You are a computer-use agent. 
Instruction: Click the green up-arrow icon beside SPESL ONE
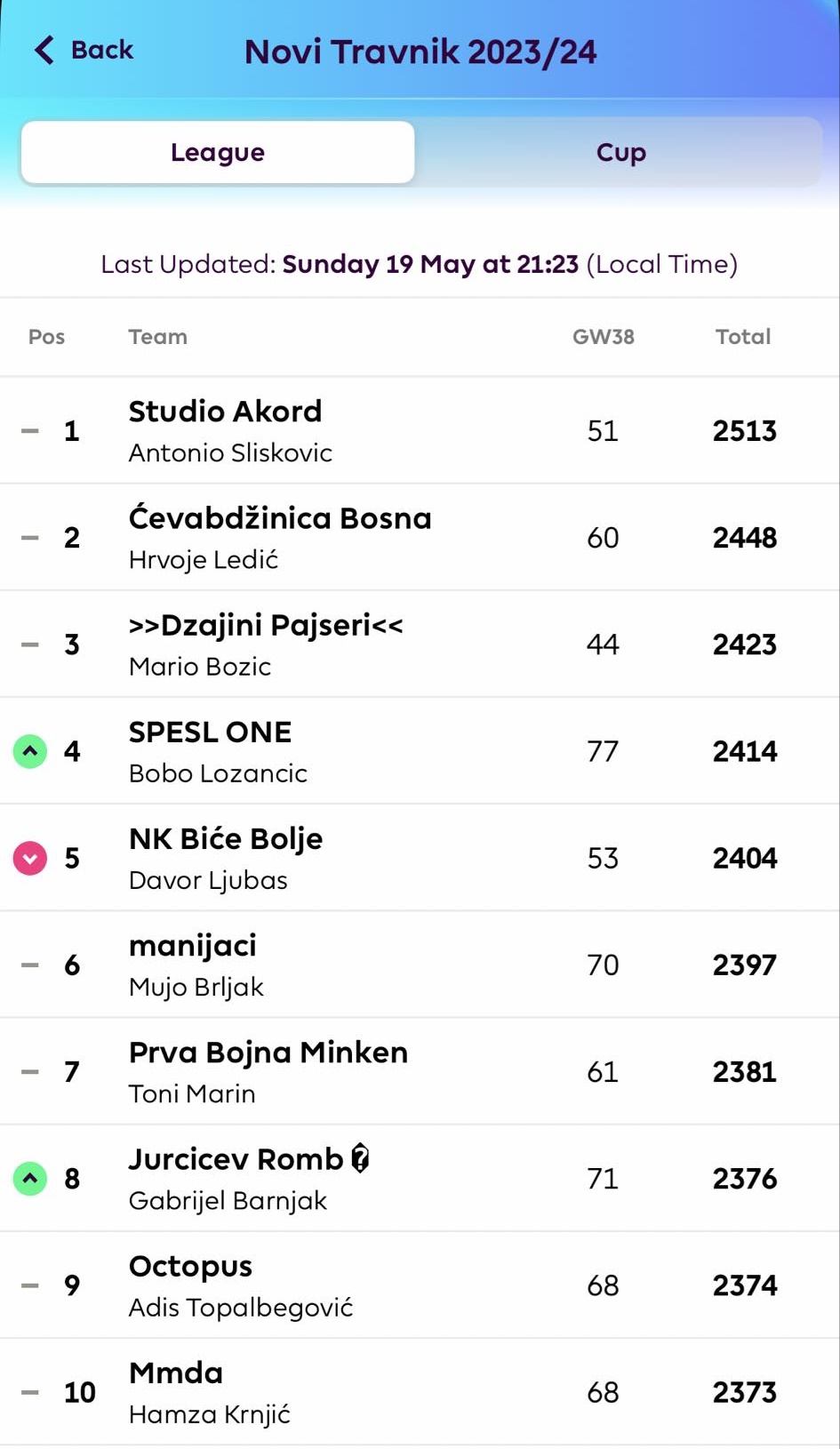(30, 751)
